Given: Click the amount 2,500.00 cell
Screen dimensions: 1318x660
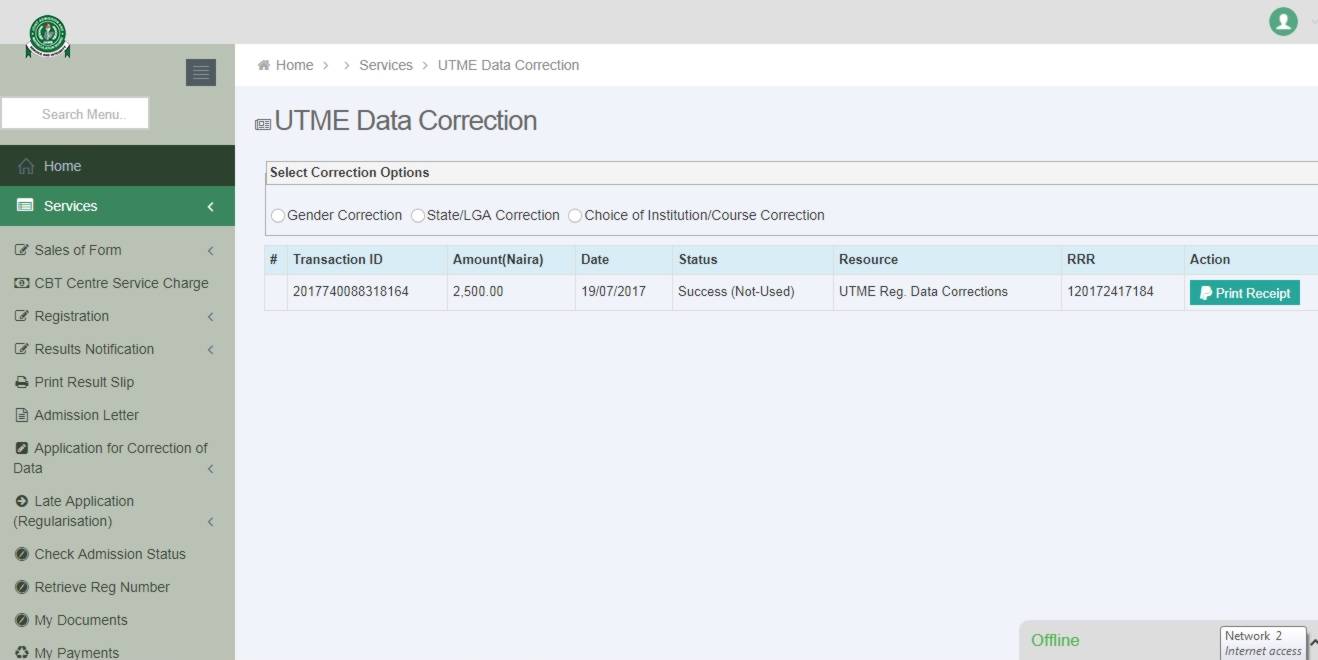Looking at the screenshot, I should click(511, 292).
